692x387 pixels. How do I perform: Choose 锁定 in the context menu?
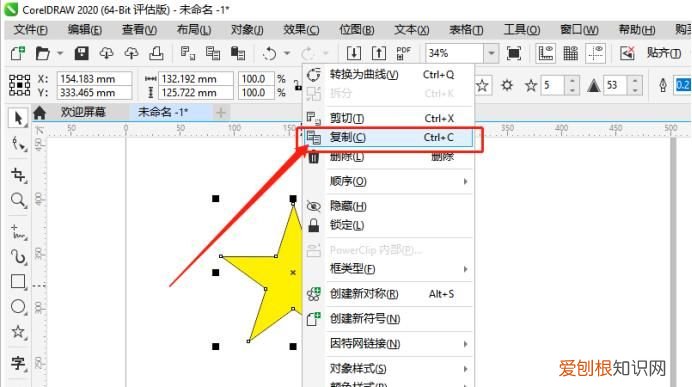(388, 225)
